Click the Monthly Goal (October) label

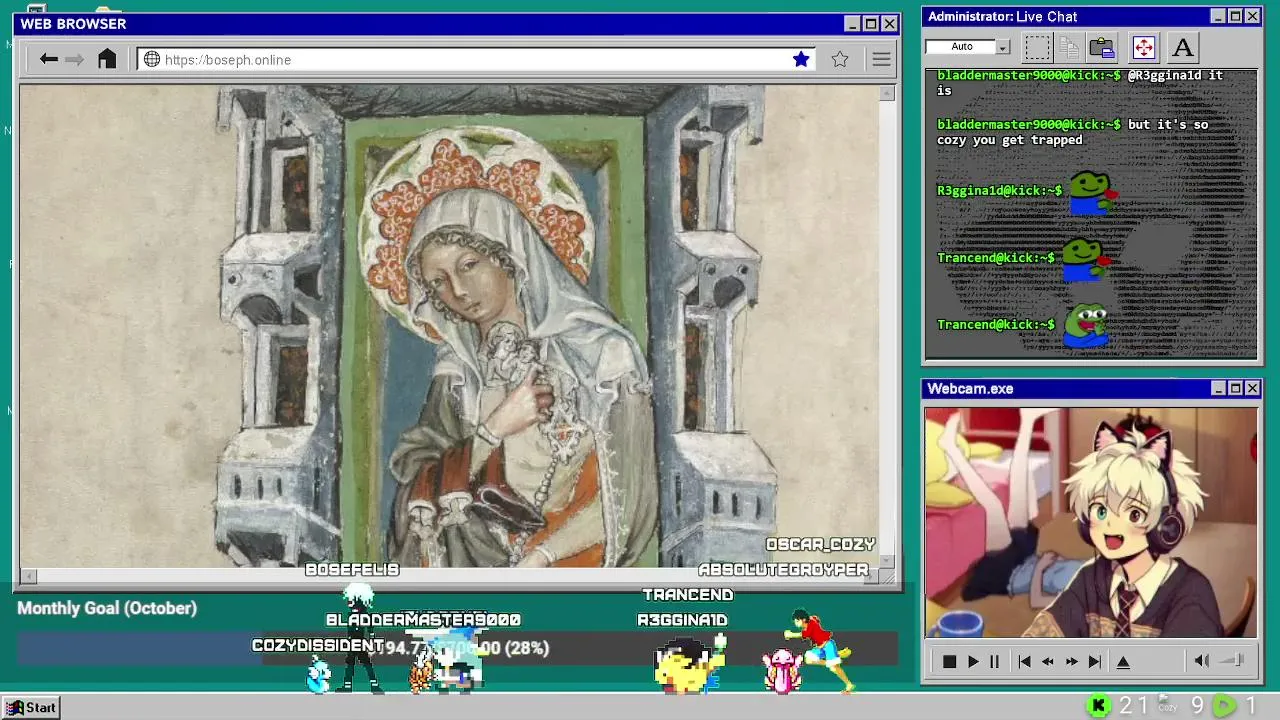coord(107,608)
